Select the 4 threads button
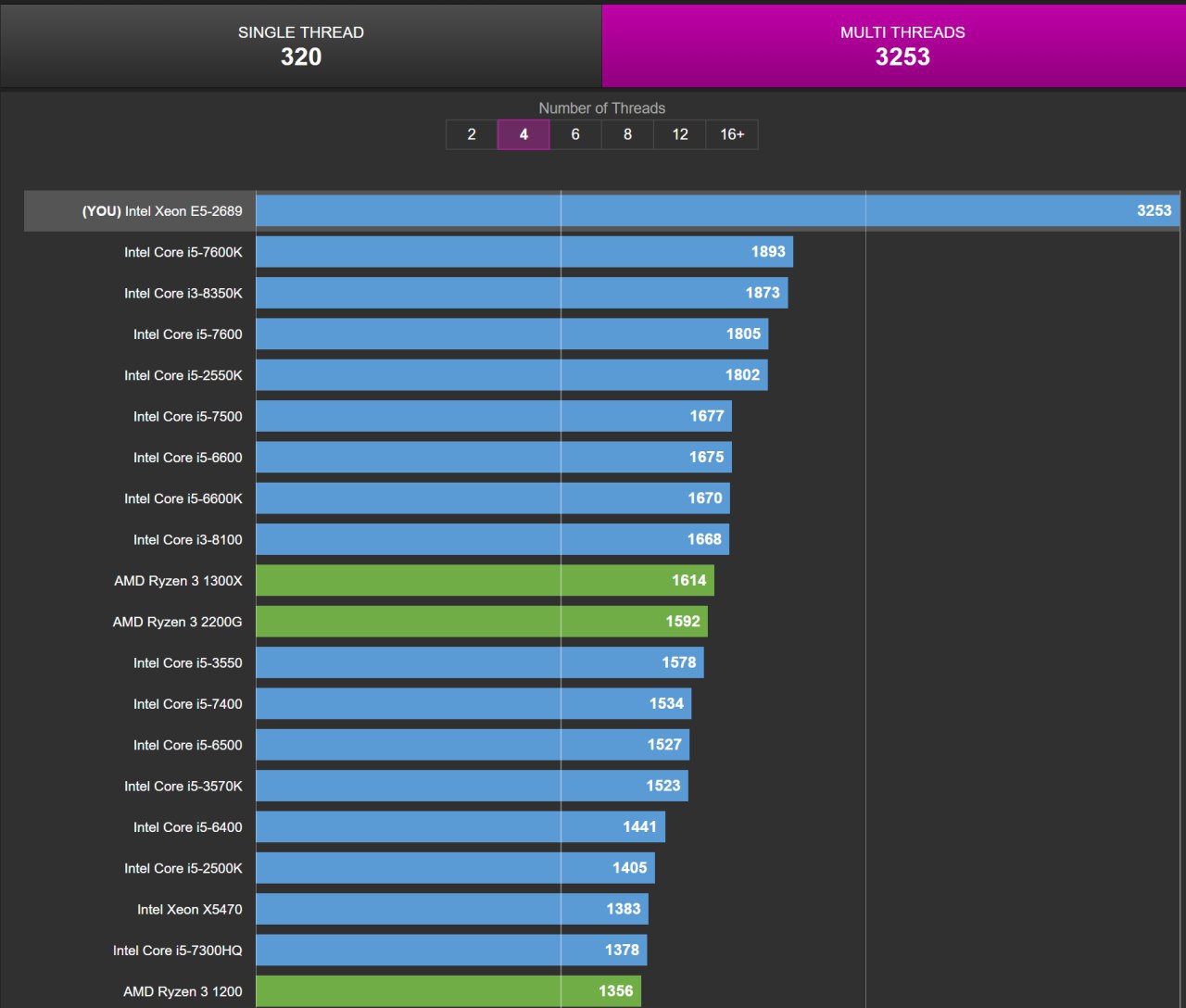1186x1008 pixels. point(524,134)
